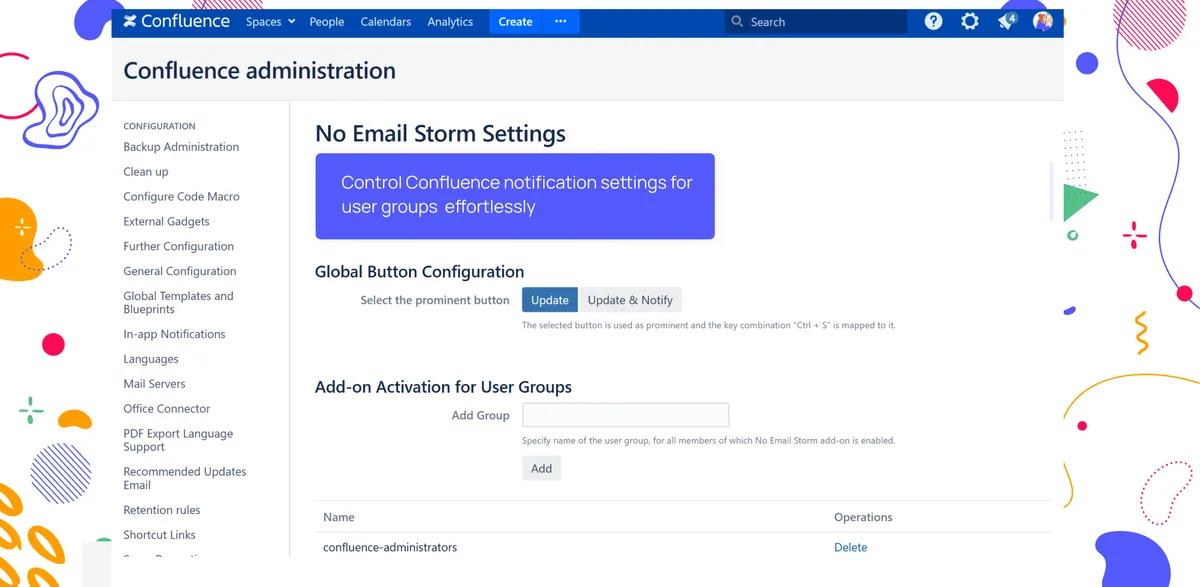Click the Operations column header
This screenshot has width=1200, height=587.
pyautogui.click(x=863, y=517)
